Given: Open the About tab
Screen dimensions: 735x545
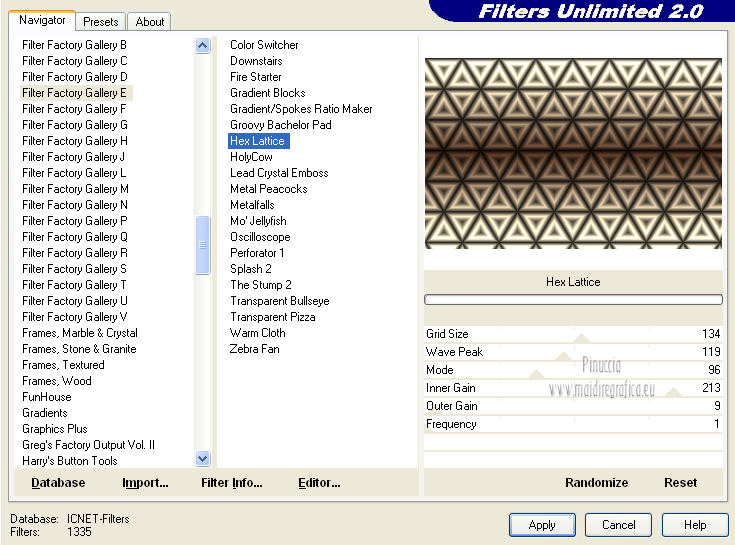Looking at the screenshot, I should click(150, 22).
